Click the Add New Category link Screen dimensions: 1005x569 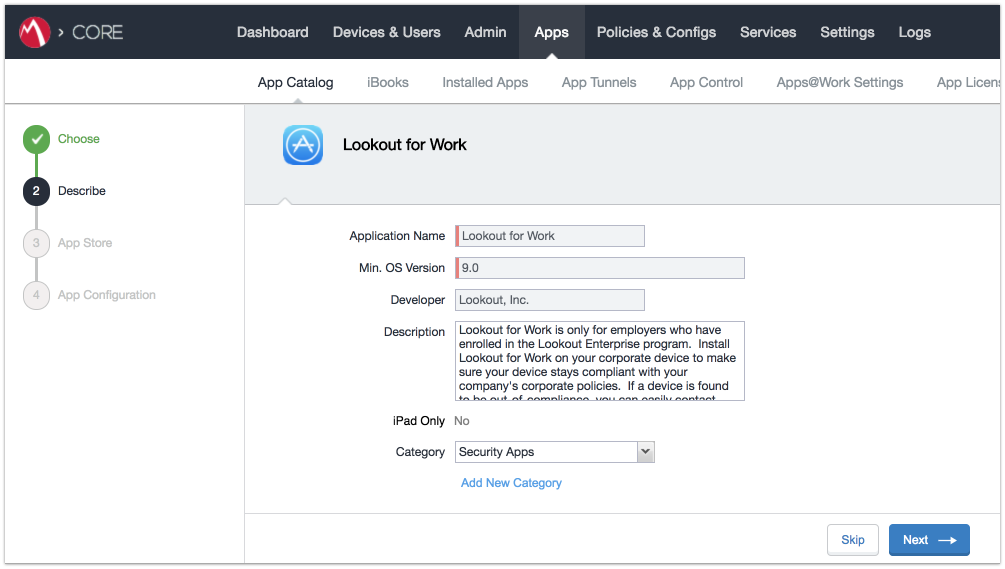511,483
